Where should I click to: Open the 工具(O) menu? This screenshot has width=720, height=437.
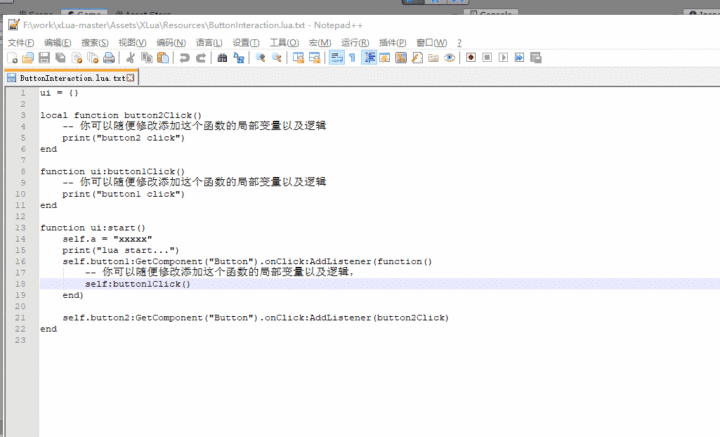point(284,43)
